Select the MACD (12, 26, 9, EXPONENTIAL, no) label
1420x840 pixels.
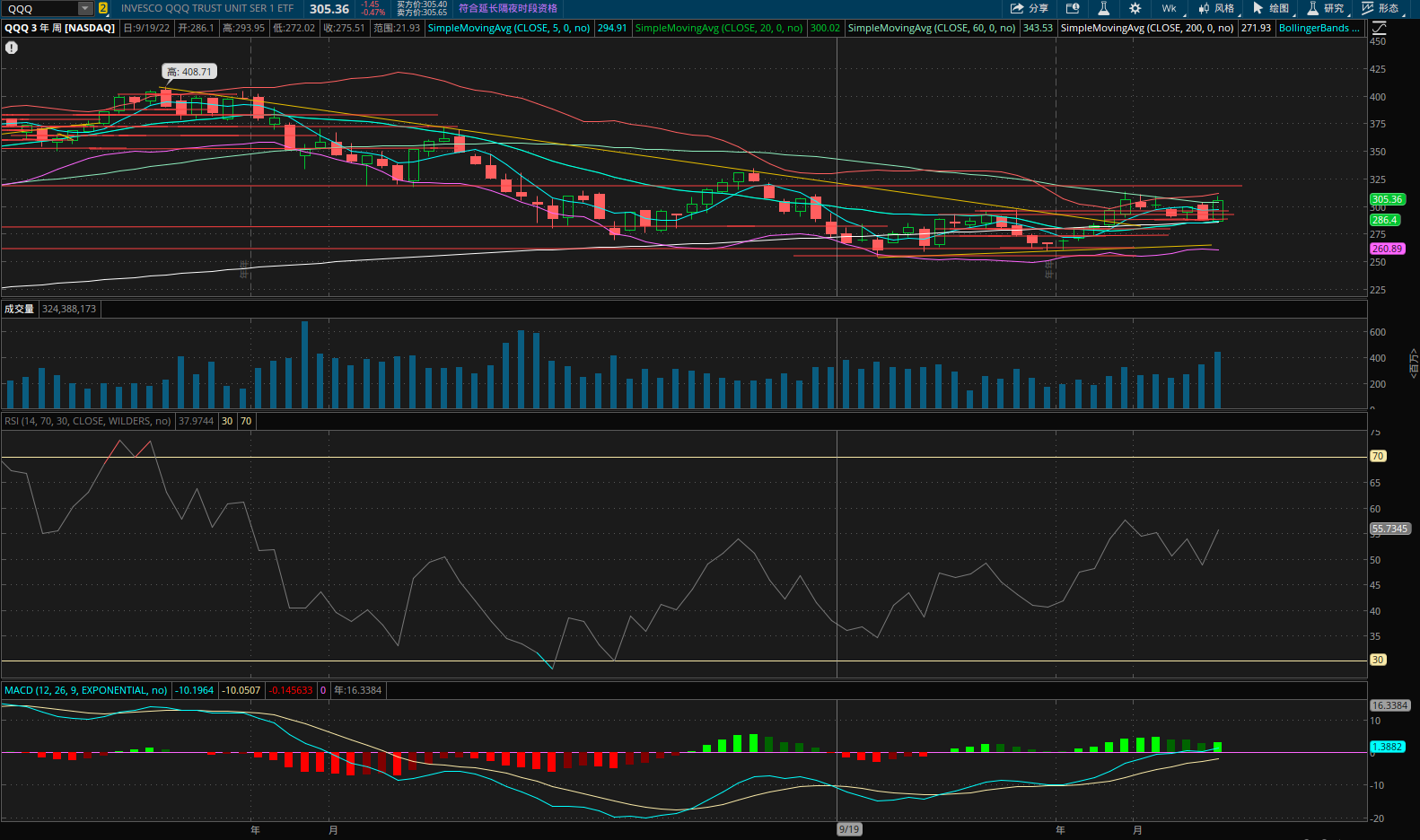click(85, 690)
